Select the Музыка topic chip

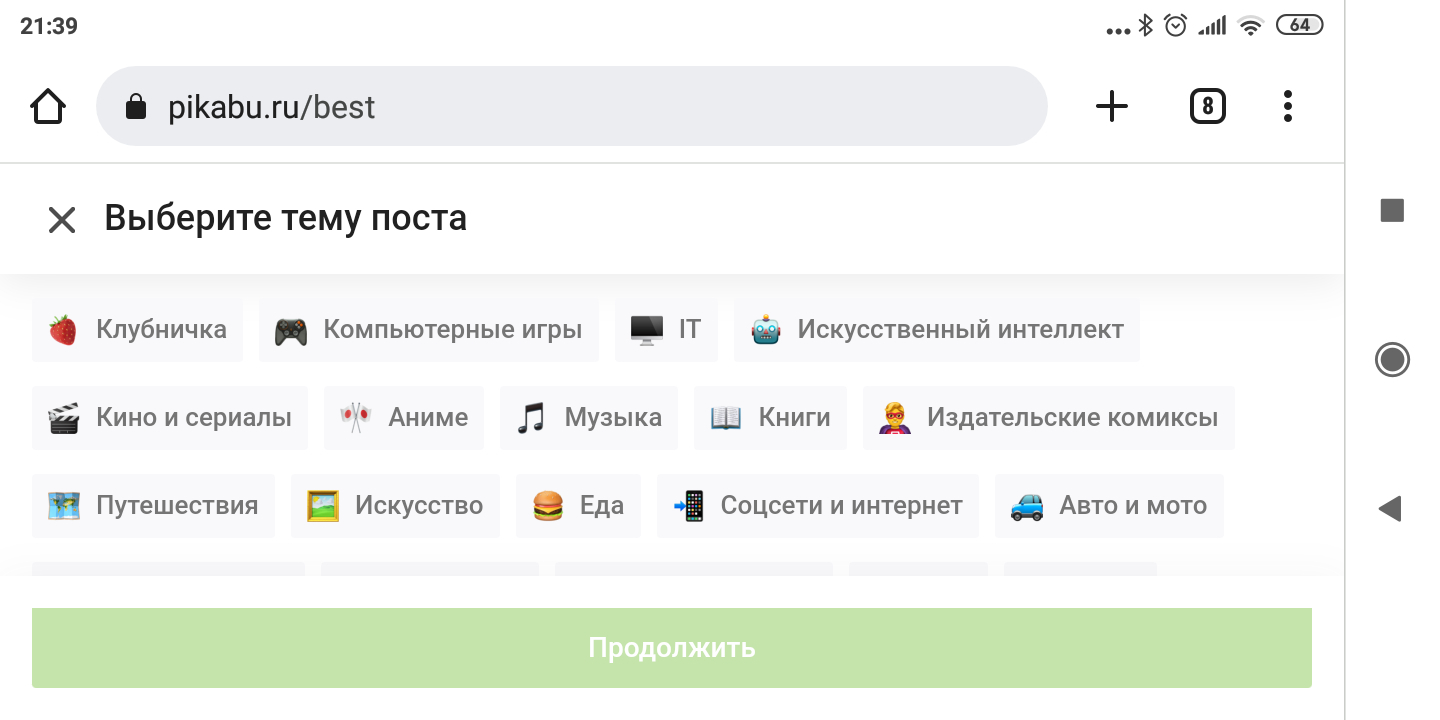click(589, 418)
